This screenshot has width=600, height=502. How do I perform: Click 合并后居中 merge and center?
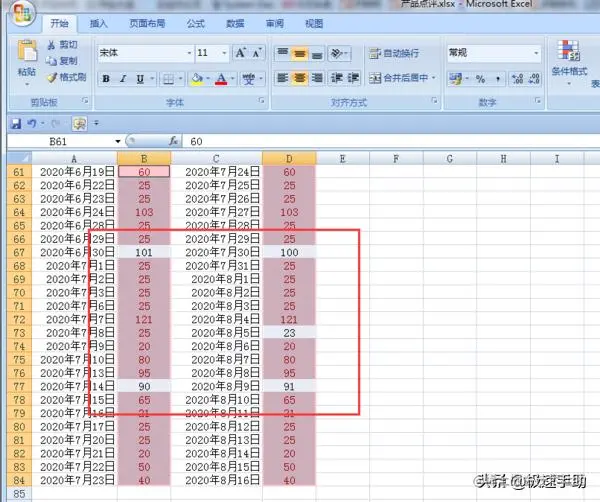click(398, 78)
